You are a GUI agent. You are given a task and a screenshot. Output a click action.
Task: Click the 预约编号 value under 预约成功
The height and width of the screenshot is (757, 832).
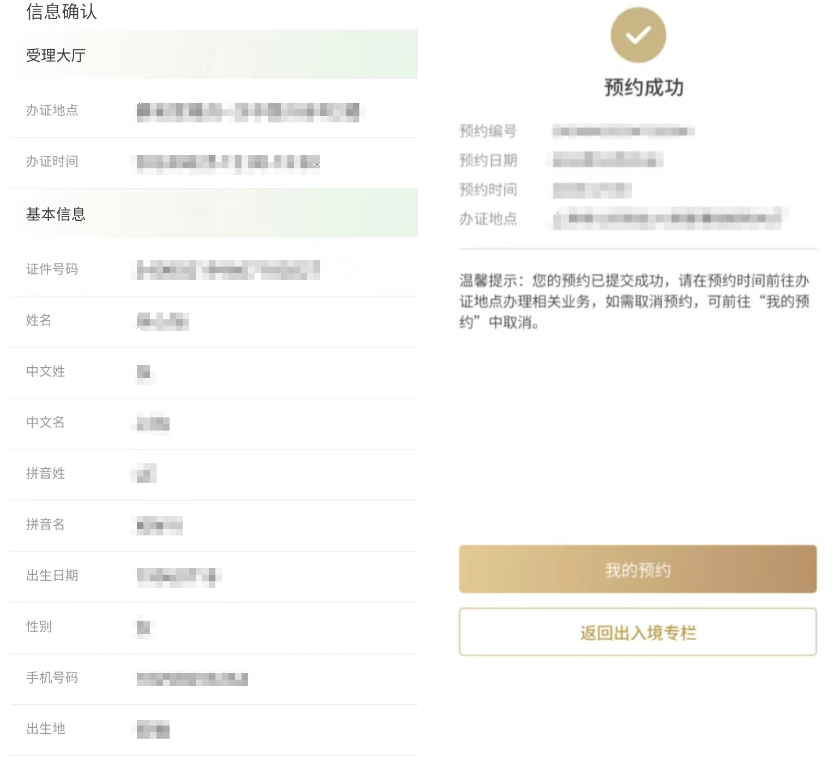[623, 131]
